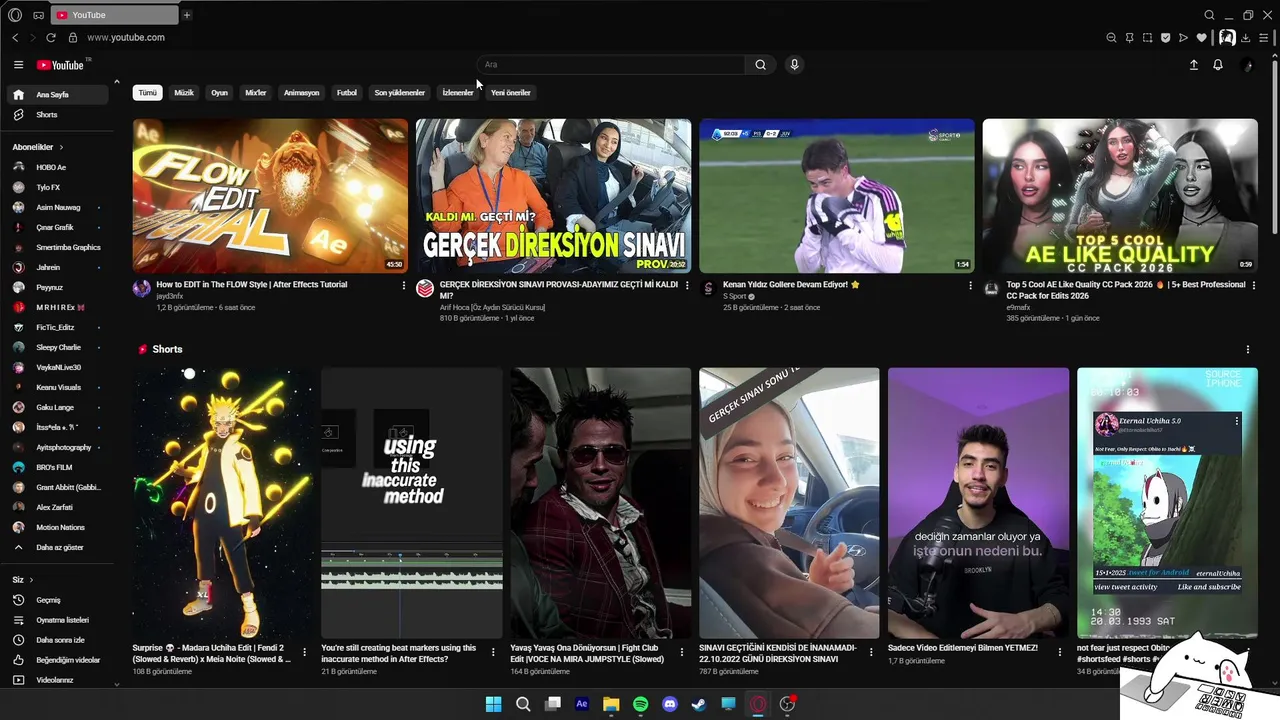Viewport: 1280px width, 720px height.
Task: Open Daha sonra izle in the sidebar
Action: click(59, 640)
